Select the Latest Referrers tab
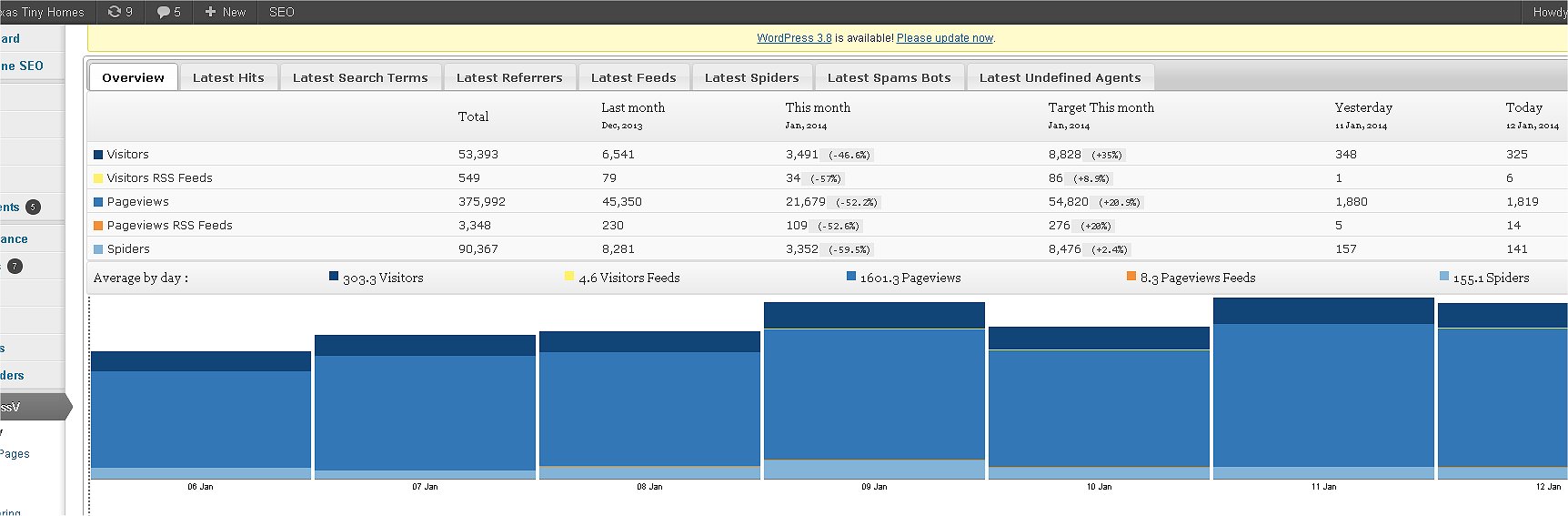 click(x=509, y=77)
